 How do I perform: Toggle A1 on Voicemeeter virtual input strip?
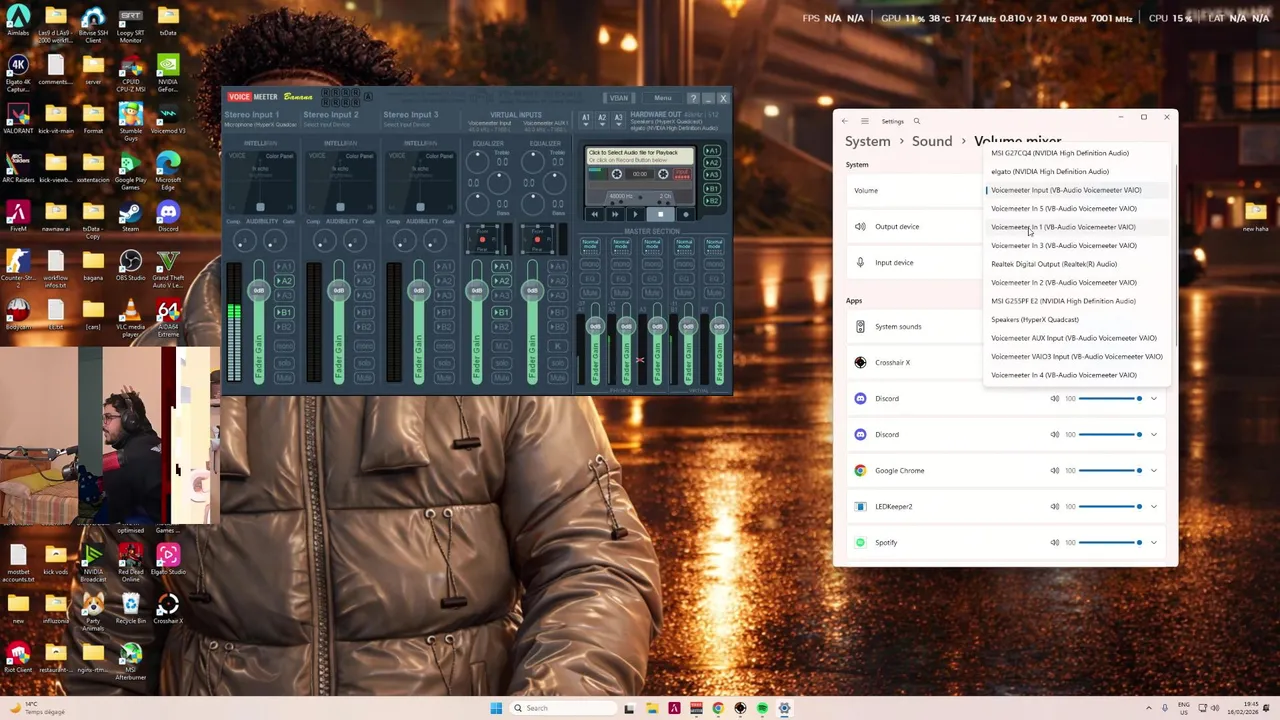pos(501,267)
